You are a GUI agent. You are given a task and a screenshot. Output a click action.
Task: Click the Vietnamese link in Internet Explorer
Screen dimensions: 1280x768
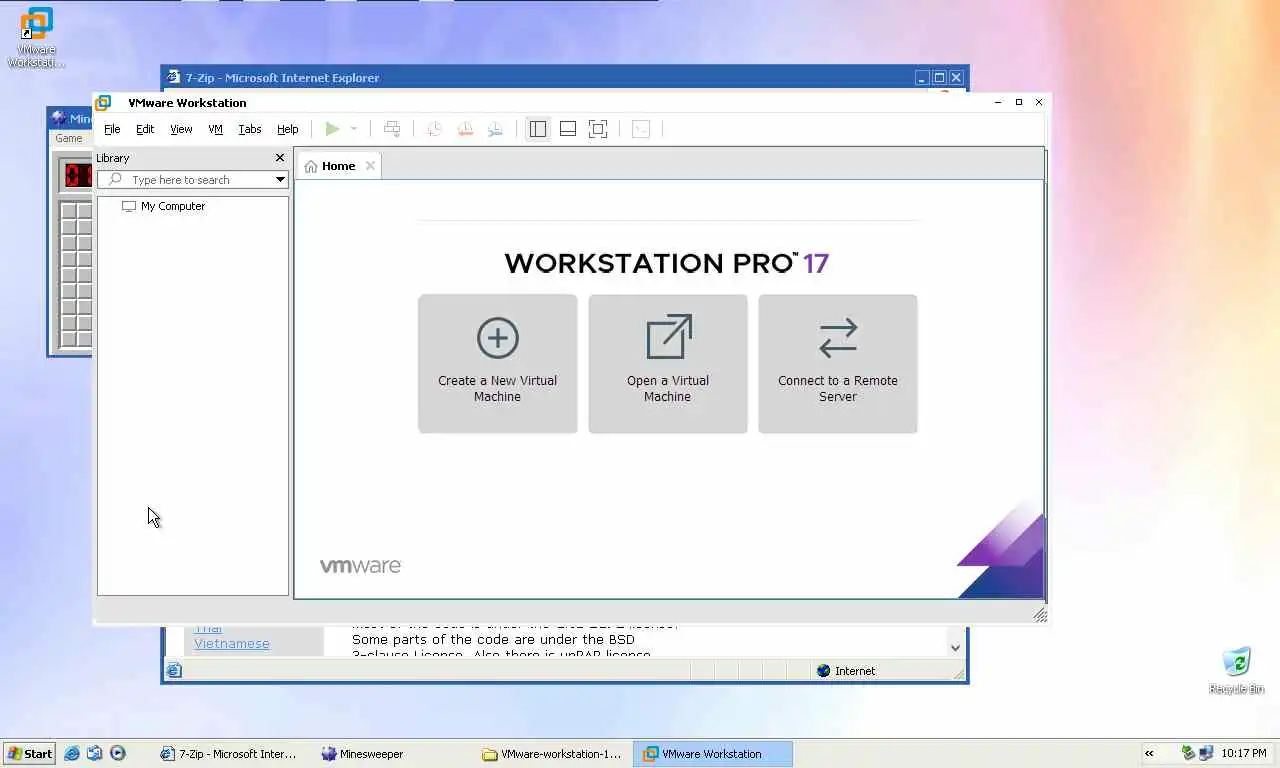tap(232, 644)
